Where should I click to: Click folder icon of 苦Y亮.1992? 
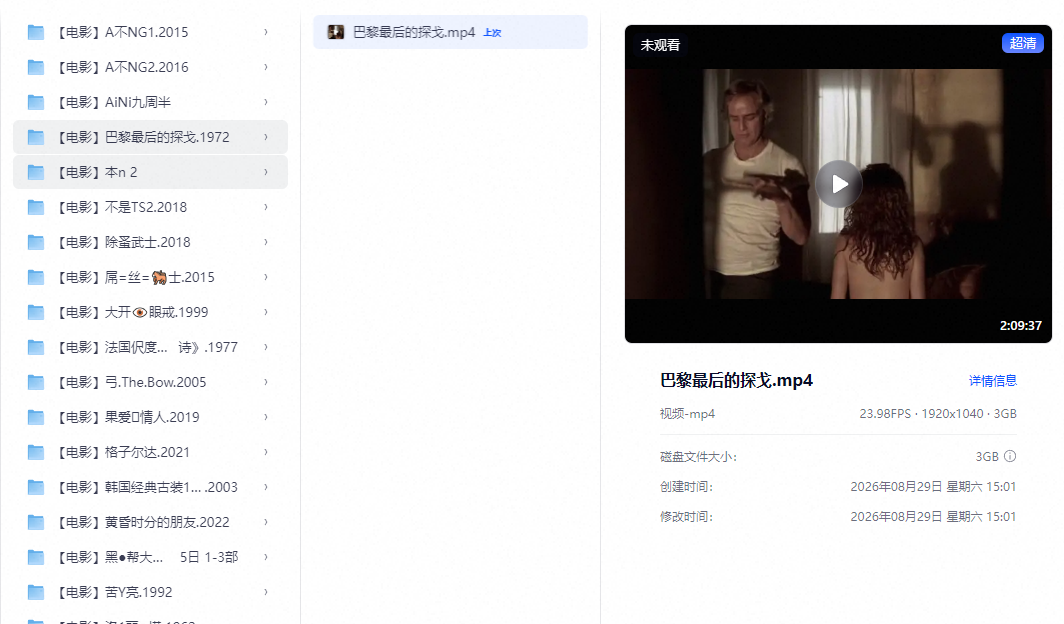point(35,592)
